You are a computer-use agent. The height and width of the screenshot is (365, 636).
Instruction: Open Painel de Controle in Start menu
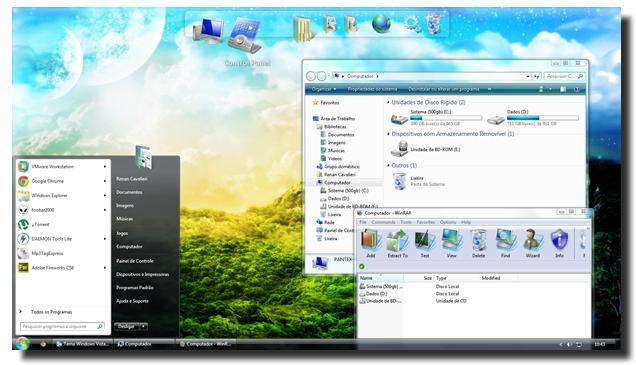point(135,261)
